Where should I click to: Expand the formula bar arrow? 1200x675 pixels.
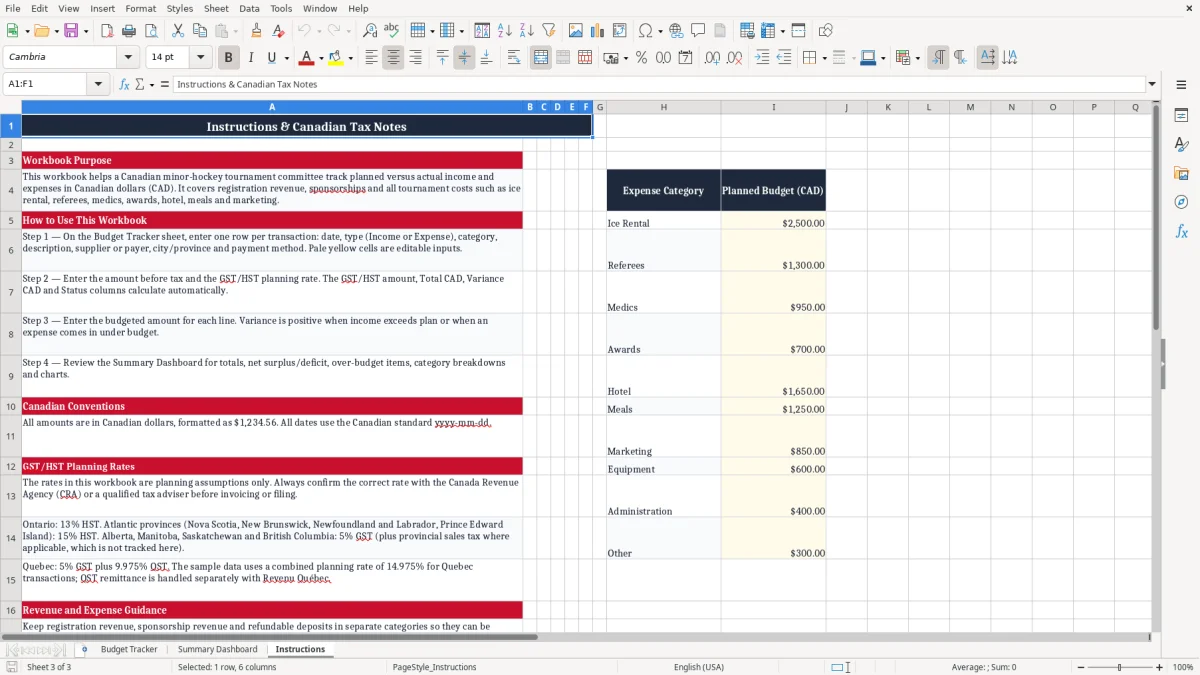tap(1152, 84)
